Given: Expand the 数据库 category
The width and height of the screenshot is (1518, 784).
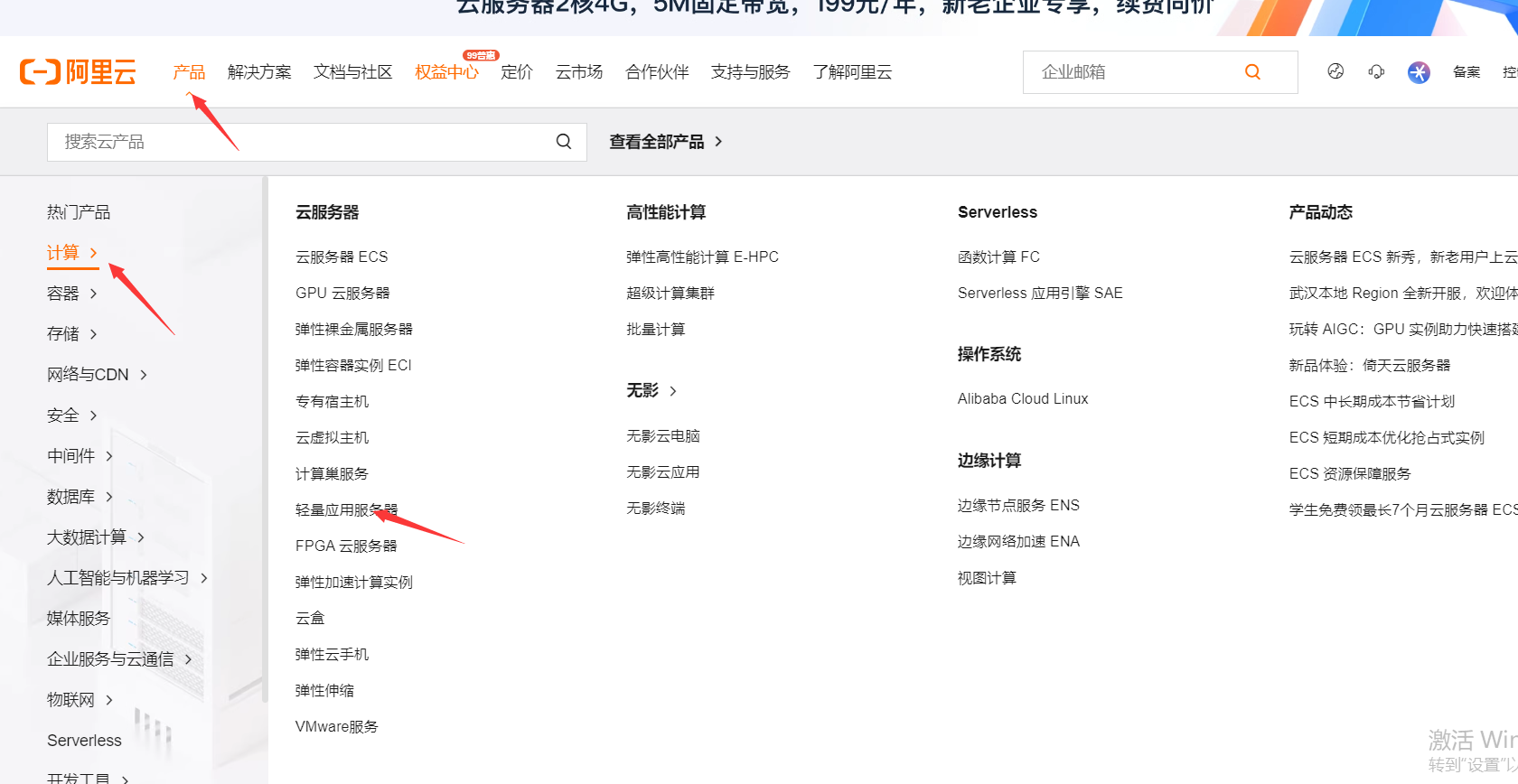Looking at the screenshot, I should [80, 497].
